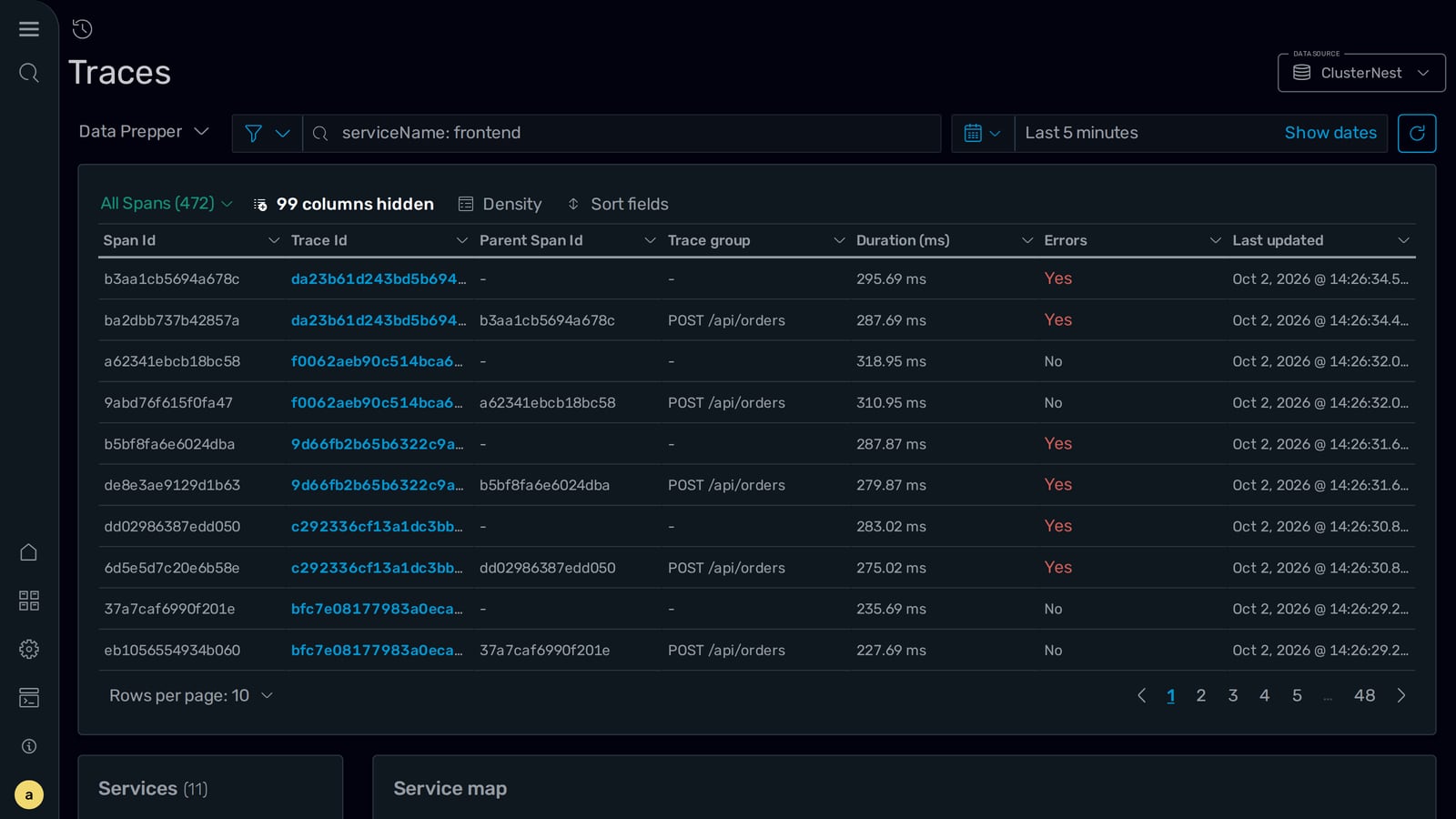Open Errors column header menu
Viewport: 1456px width, 819px height.
coord(1215,240)
